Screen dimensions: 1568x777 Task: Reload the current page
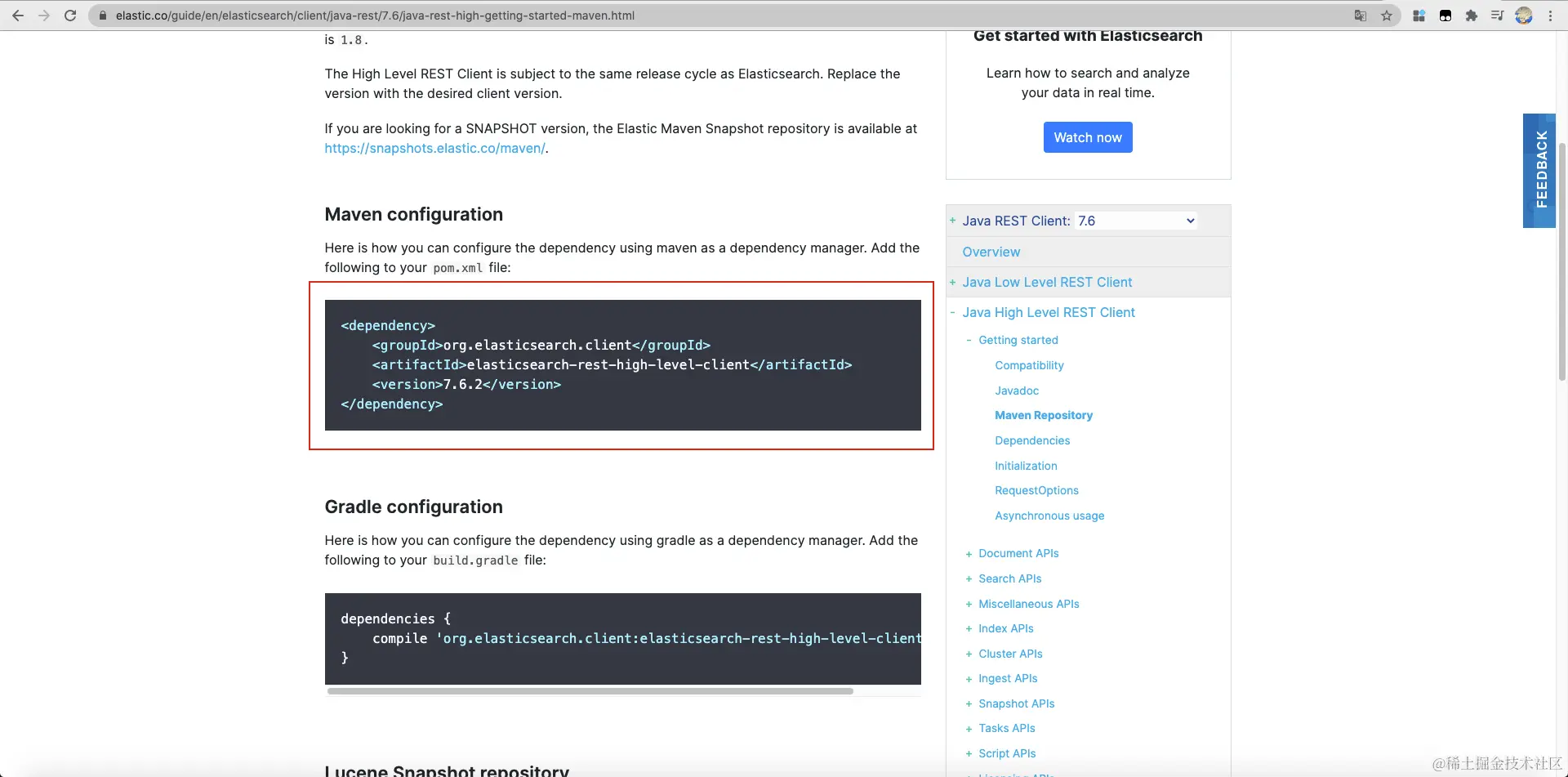click(x=70, y=16)
